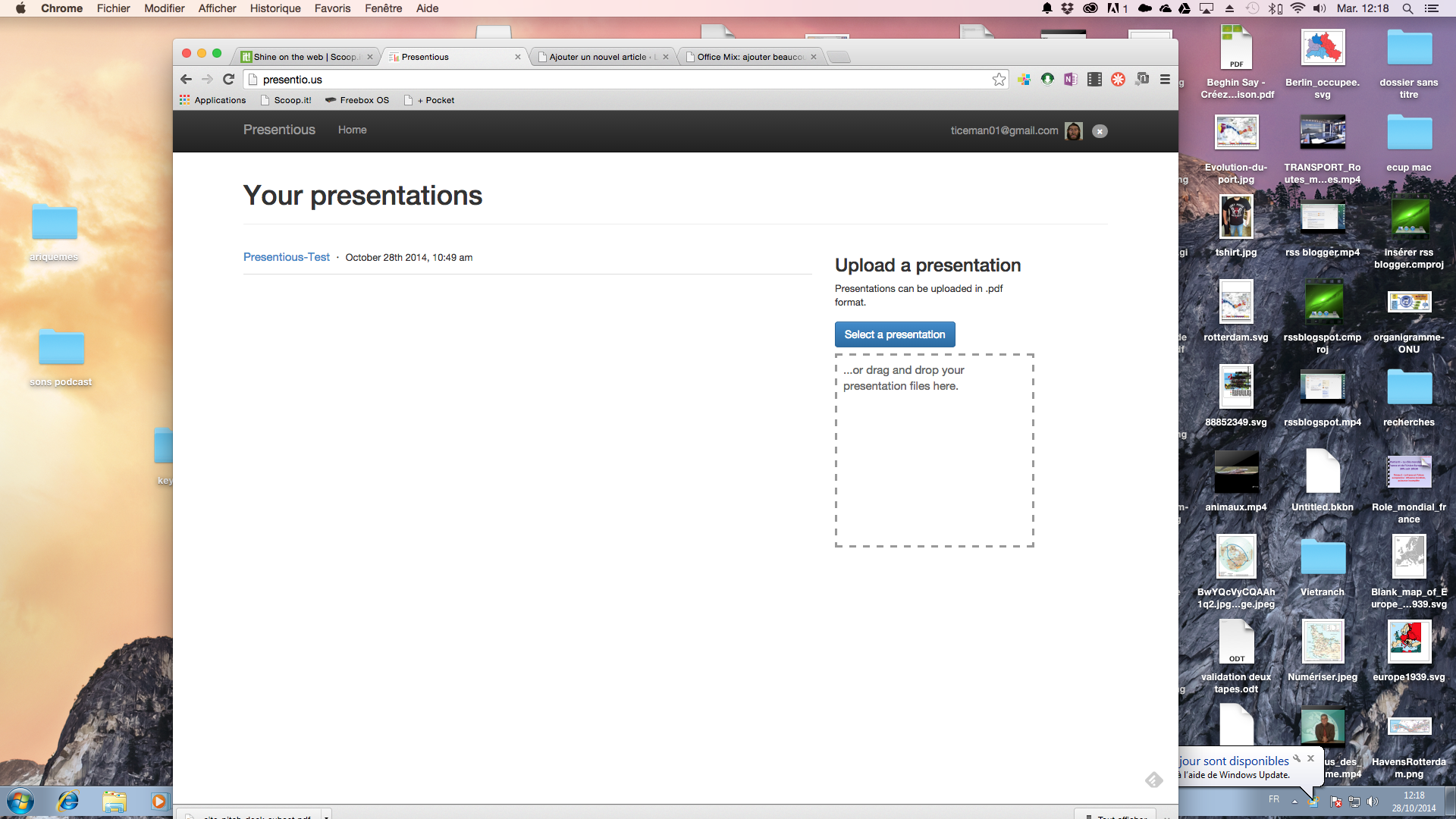Select Untitled.bkbn file on the desktop

(1323, 481)
